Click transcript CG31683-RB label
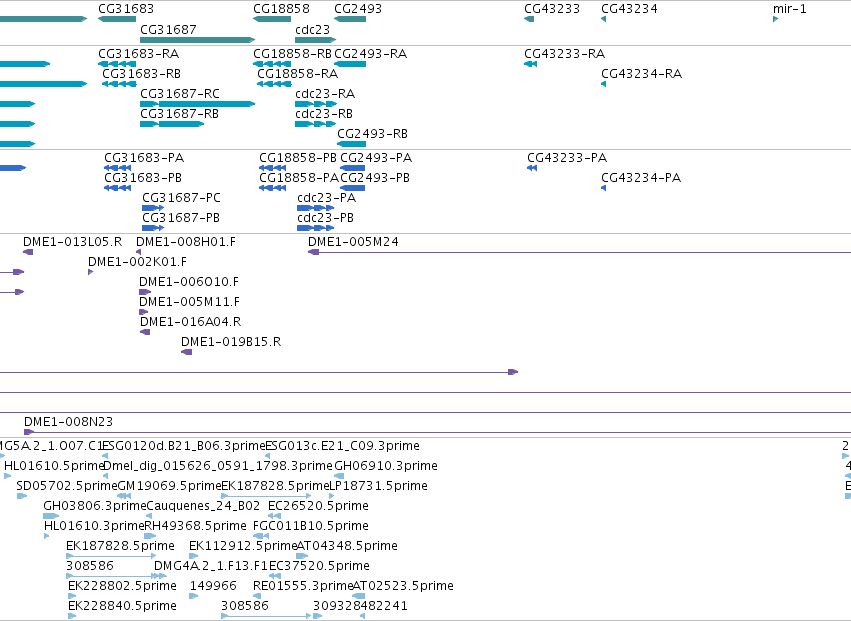This screenshot has width=851, height=621. tap(142, 74)
